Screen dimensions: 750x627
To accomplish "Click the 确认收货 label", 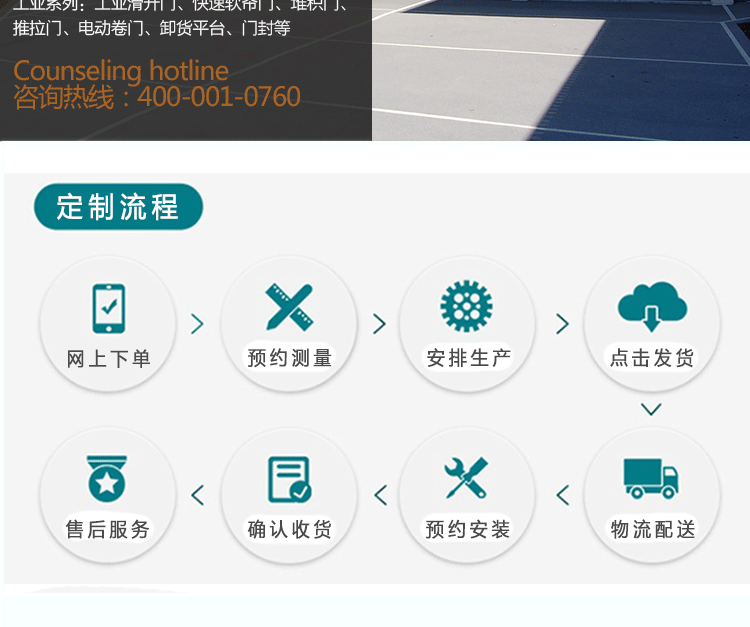I will 289,529.
